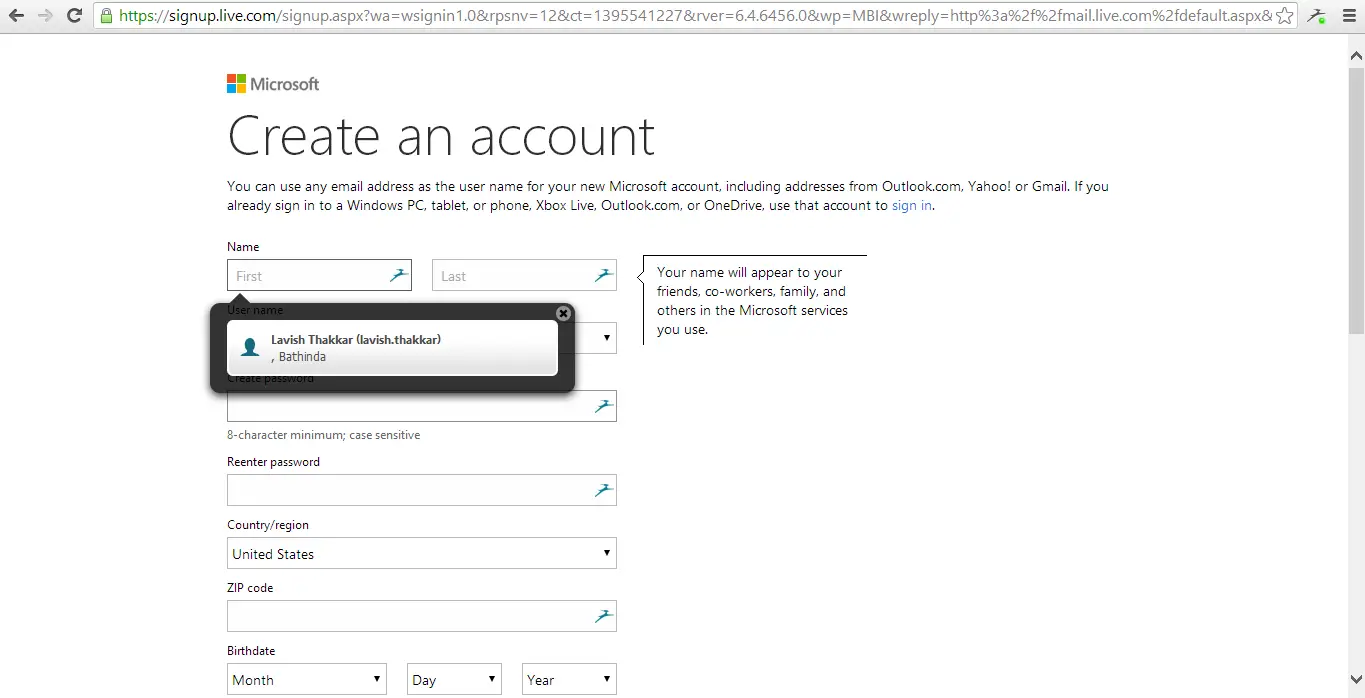Click autofill icon in Last name field
The image size is (1365, 698).
coord(604,275)
